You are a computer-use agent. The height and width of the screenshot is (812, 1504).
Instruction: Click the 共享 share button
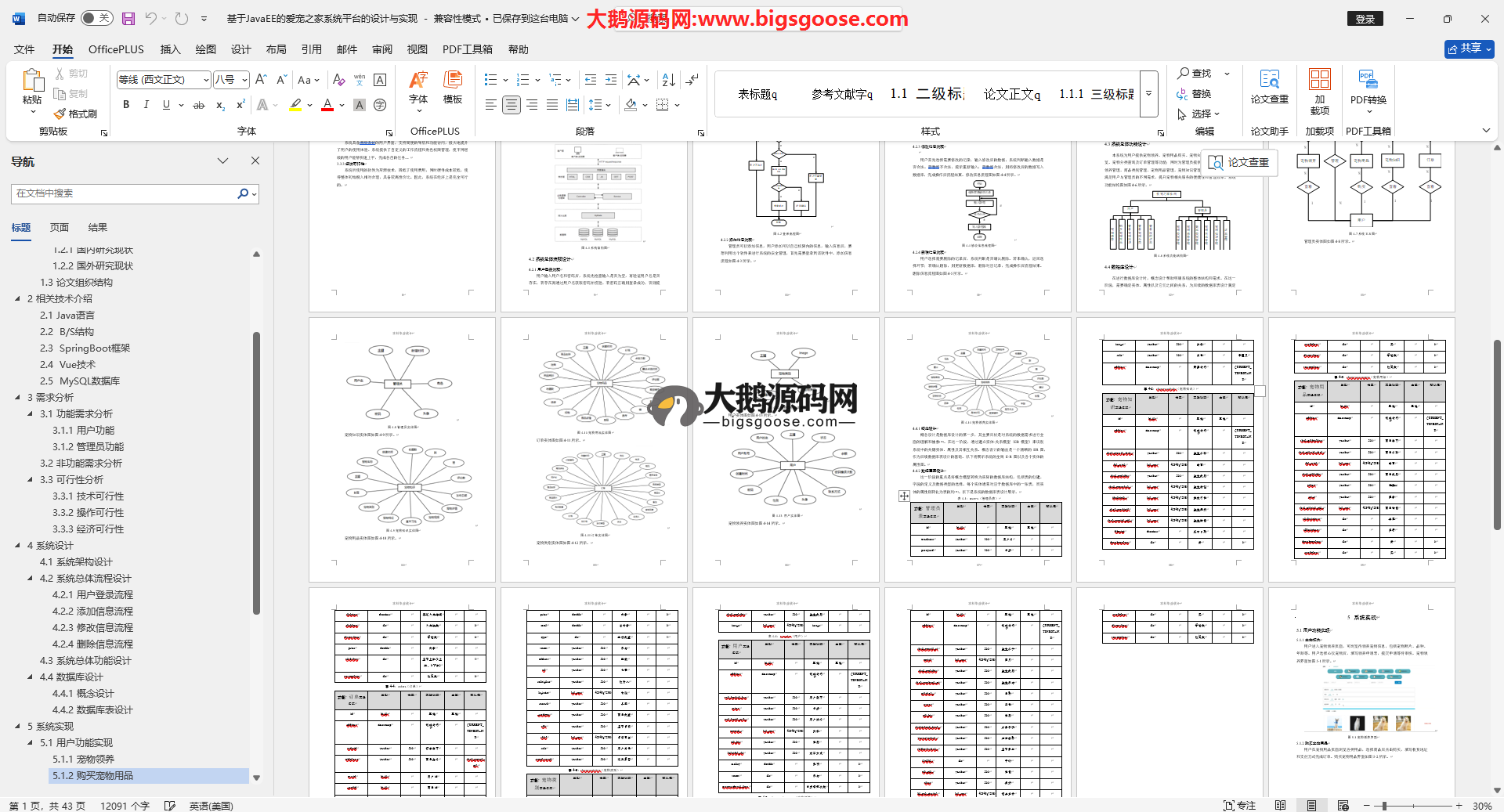1469,49
